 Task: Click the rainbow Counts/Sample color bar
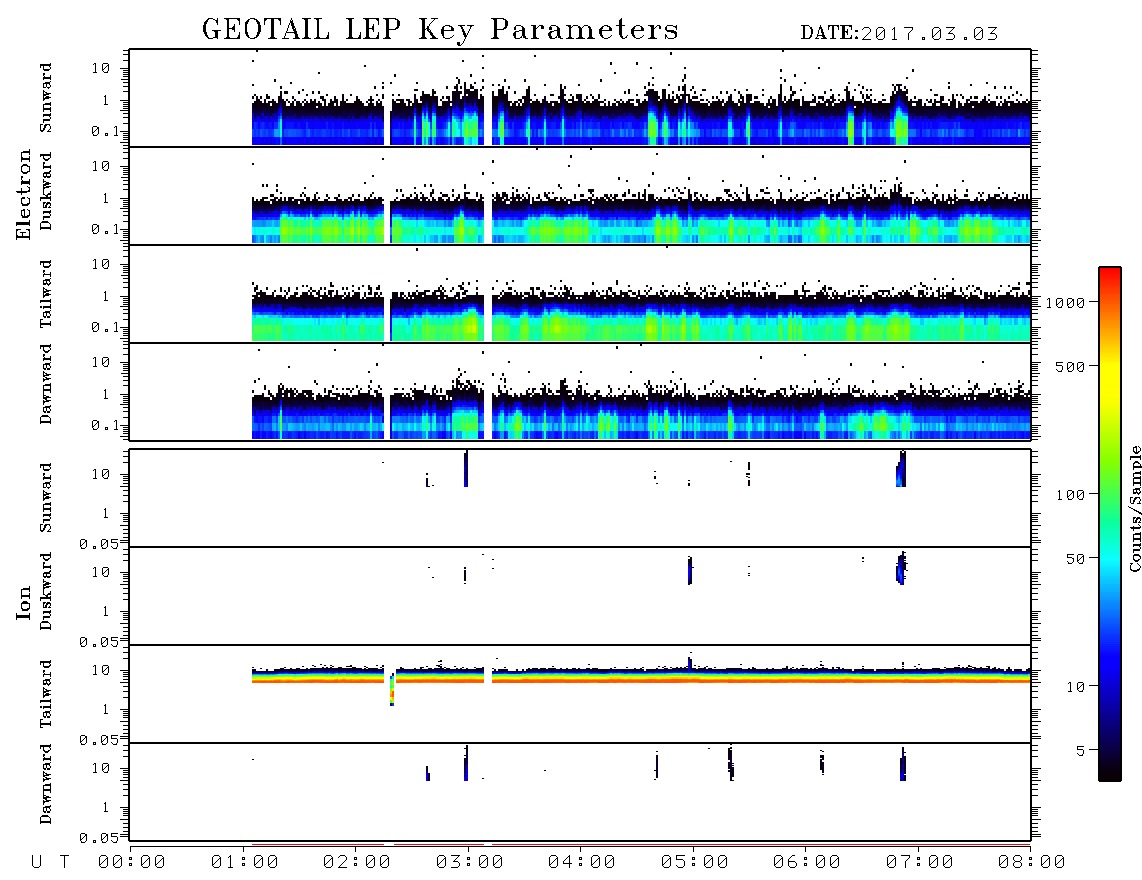coord(1110,524)
